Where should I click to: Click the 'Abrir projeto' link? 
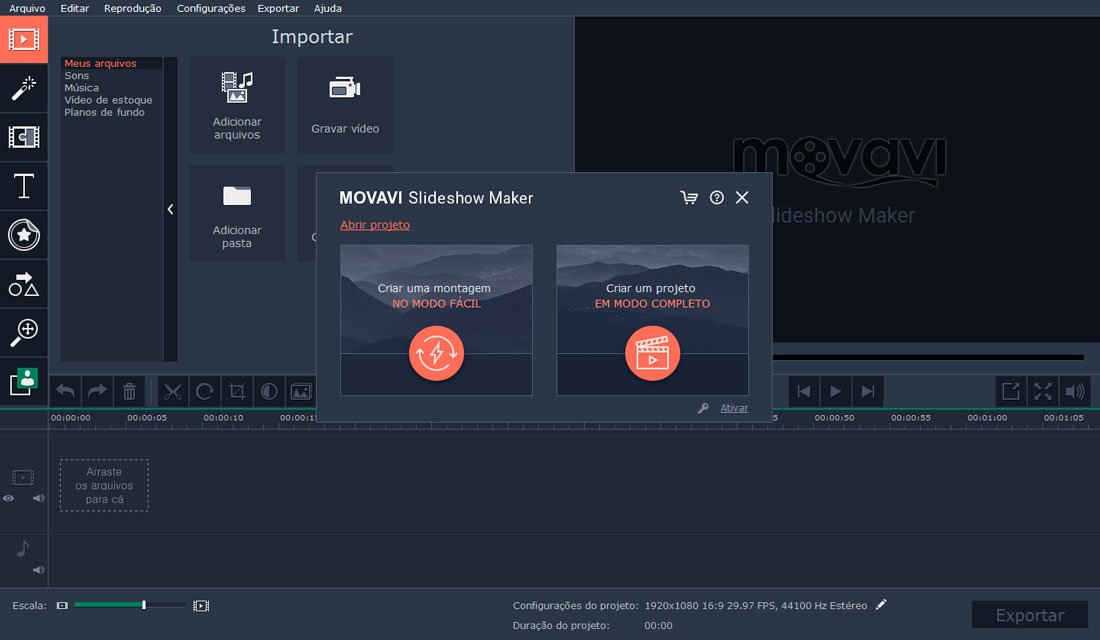375,225
